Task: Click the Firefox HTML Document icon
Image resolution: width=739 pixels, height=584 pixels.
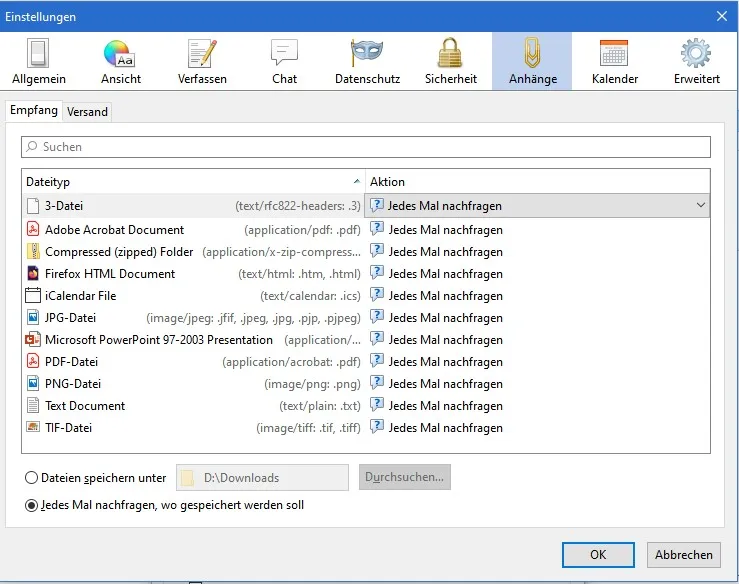Action: 33,273
